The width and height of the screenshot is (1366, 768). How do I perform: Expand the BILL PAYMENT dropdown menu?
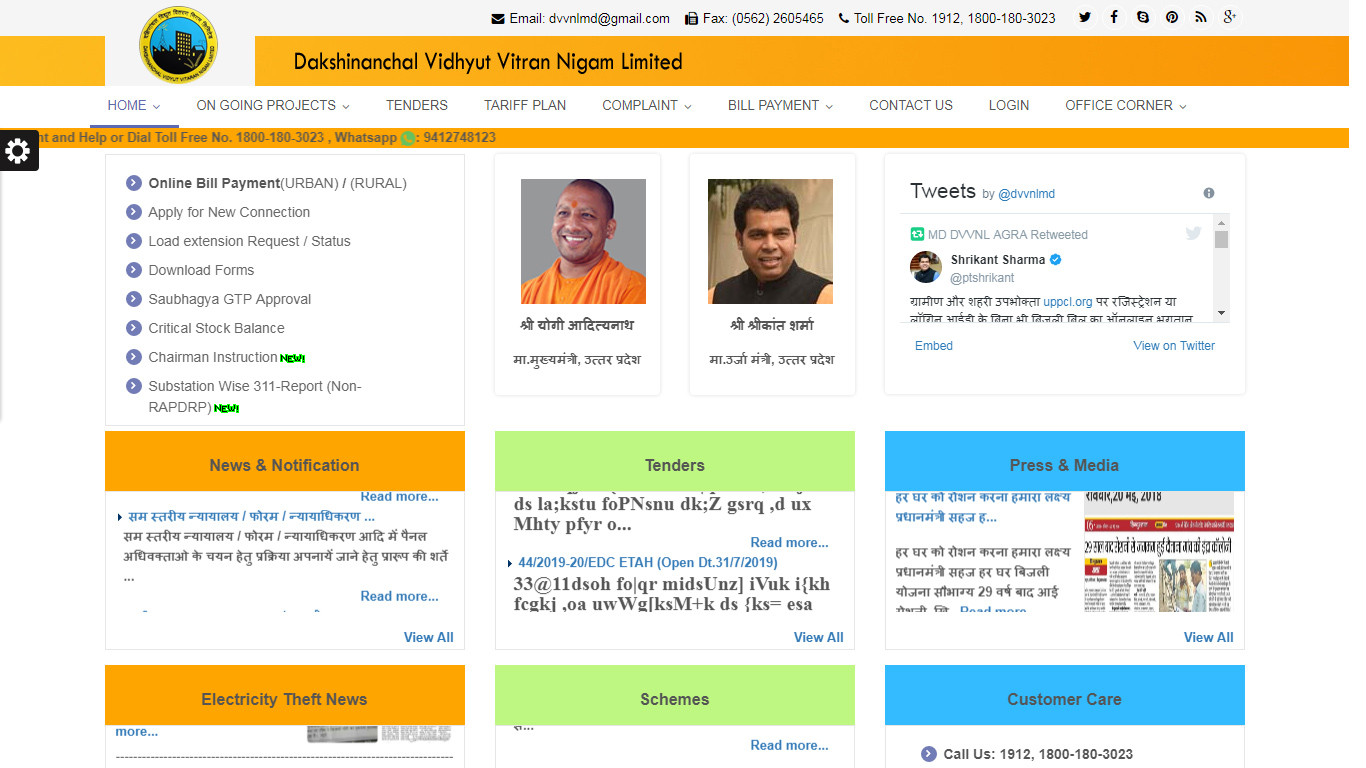[x=780, y=105]
